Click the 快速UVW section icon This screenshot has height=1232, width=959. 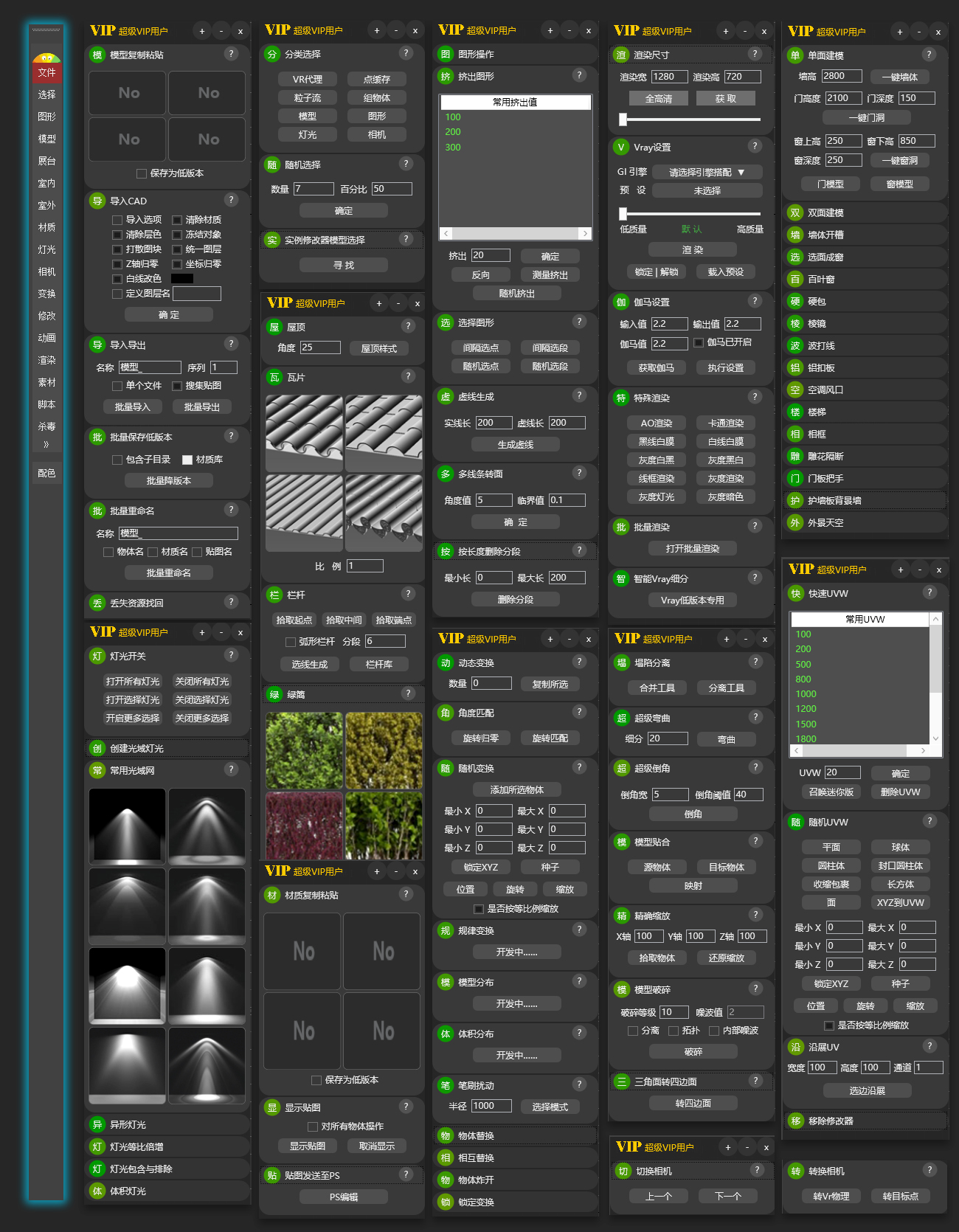click(x=796, y=593)
